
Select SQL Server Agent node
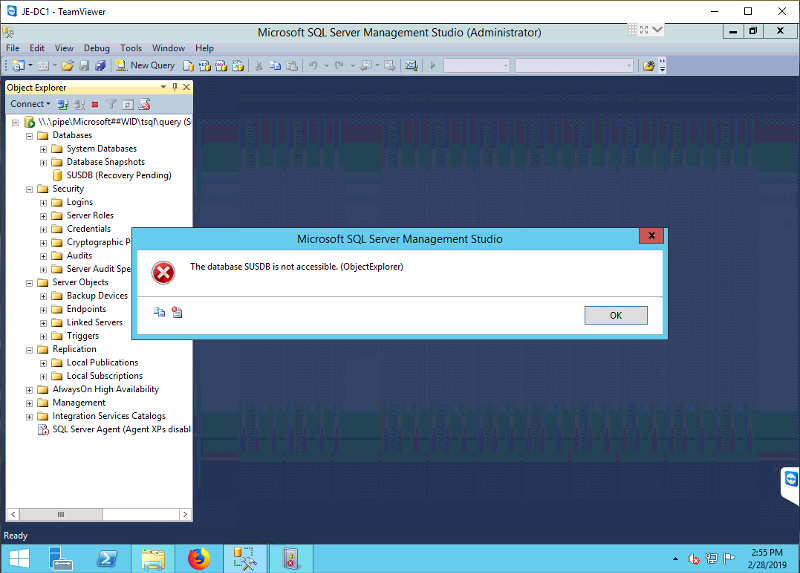pos(121,429)
